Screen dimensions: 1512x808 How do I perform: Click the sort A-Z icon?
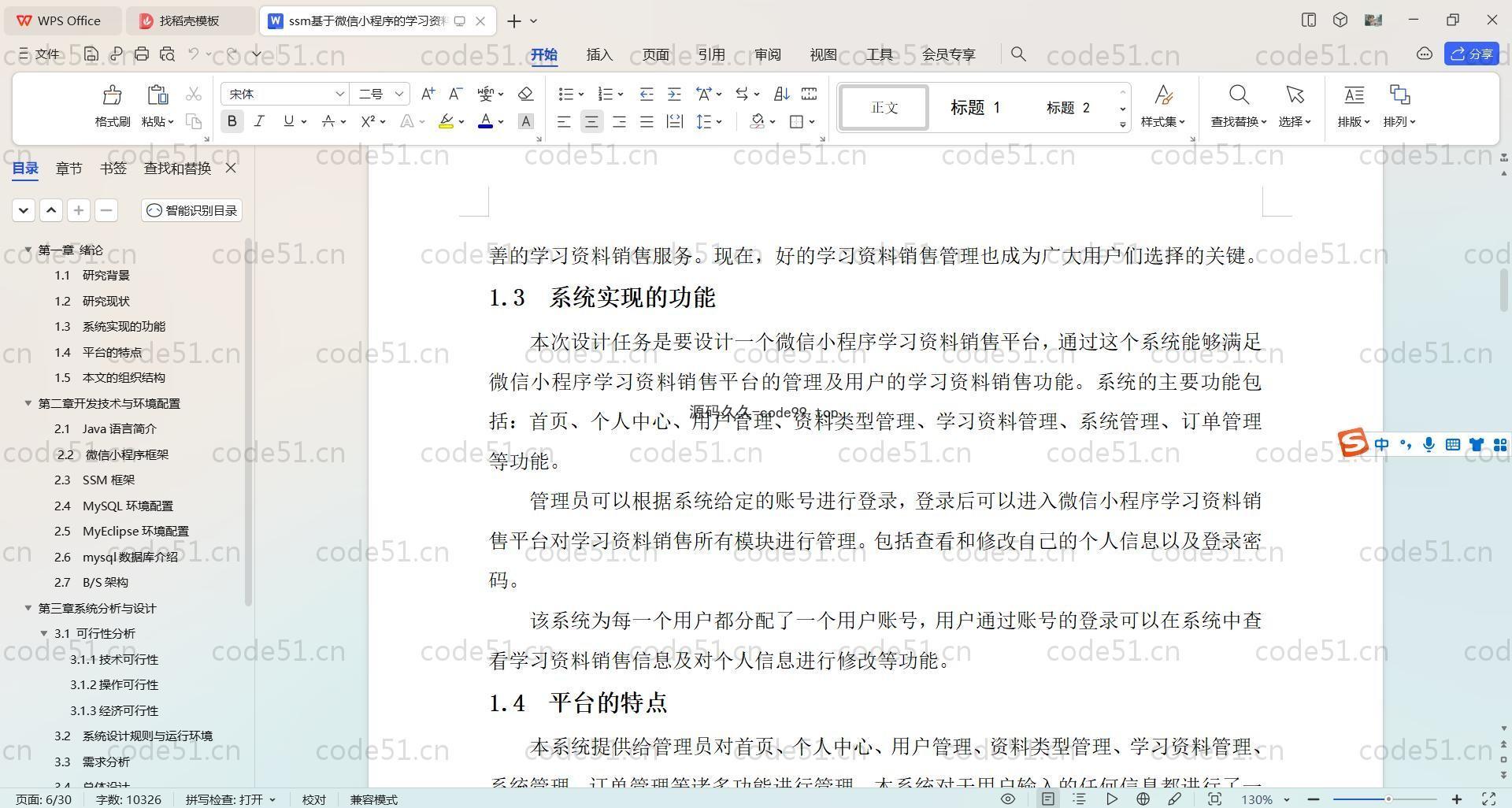point(781,95)
